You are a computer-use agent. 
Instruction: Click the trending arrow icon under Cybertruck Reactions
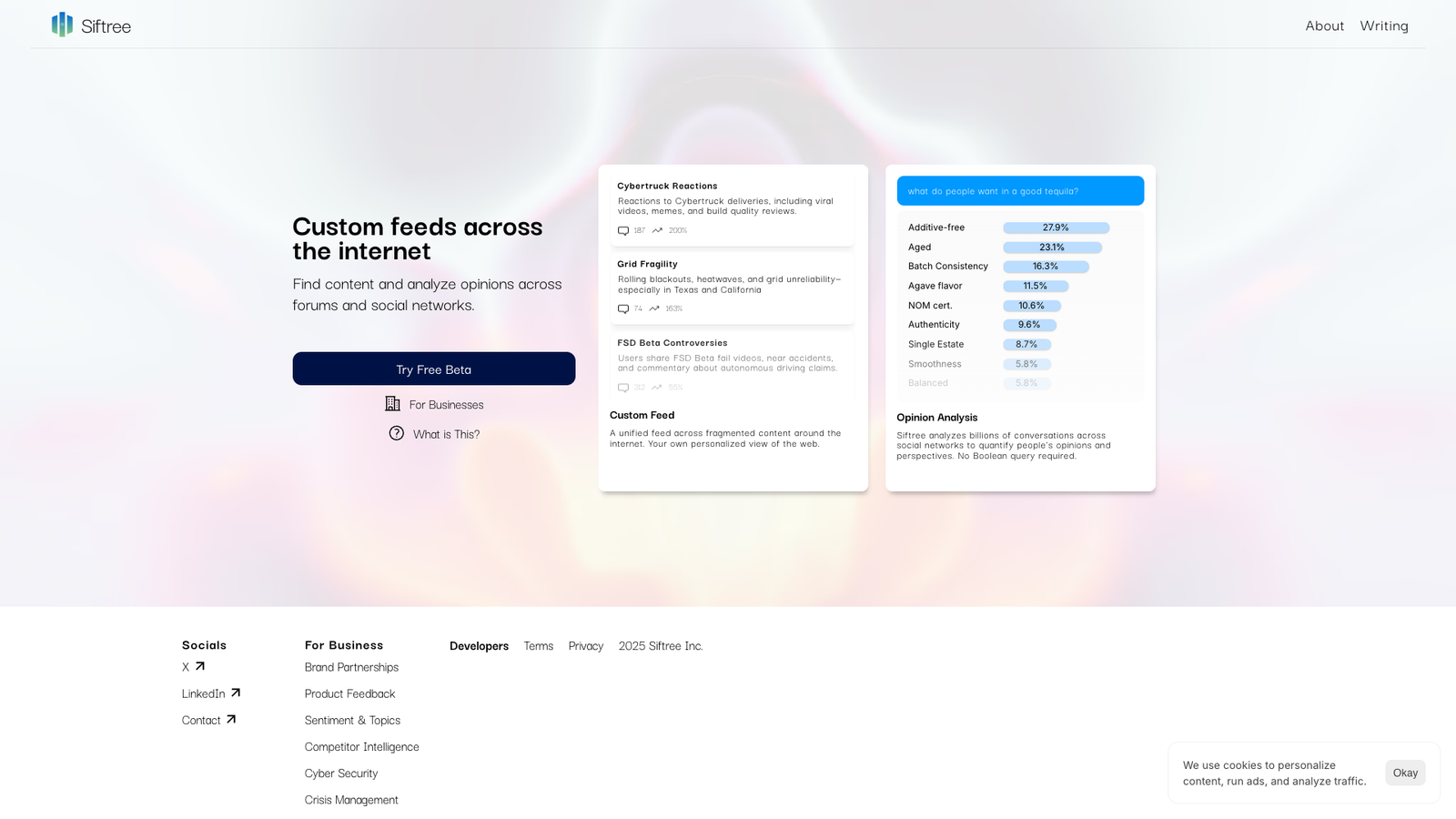point(657,230)
